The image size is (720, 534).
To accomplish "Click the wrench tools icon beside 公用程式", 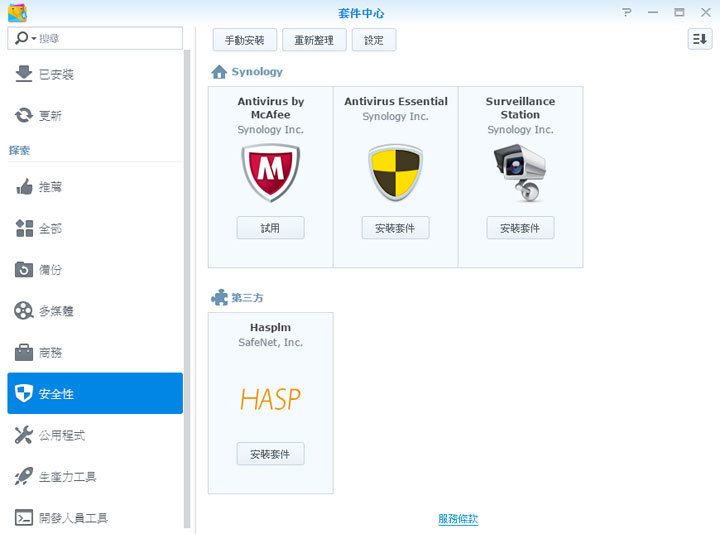I will 24,435.
